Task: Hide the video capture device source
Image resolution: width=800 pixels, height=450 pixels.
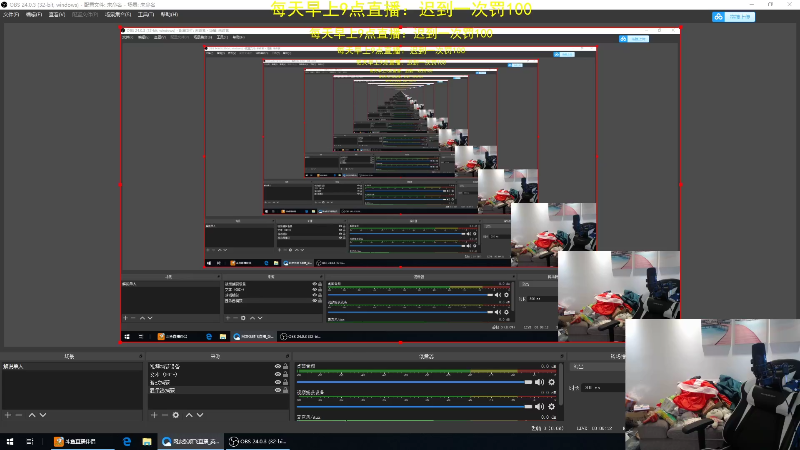Action: [x=278, y=366]
